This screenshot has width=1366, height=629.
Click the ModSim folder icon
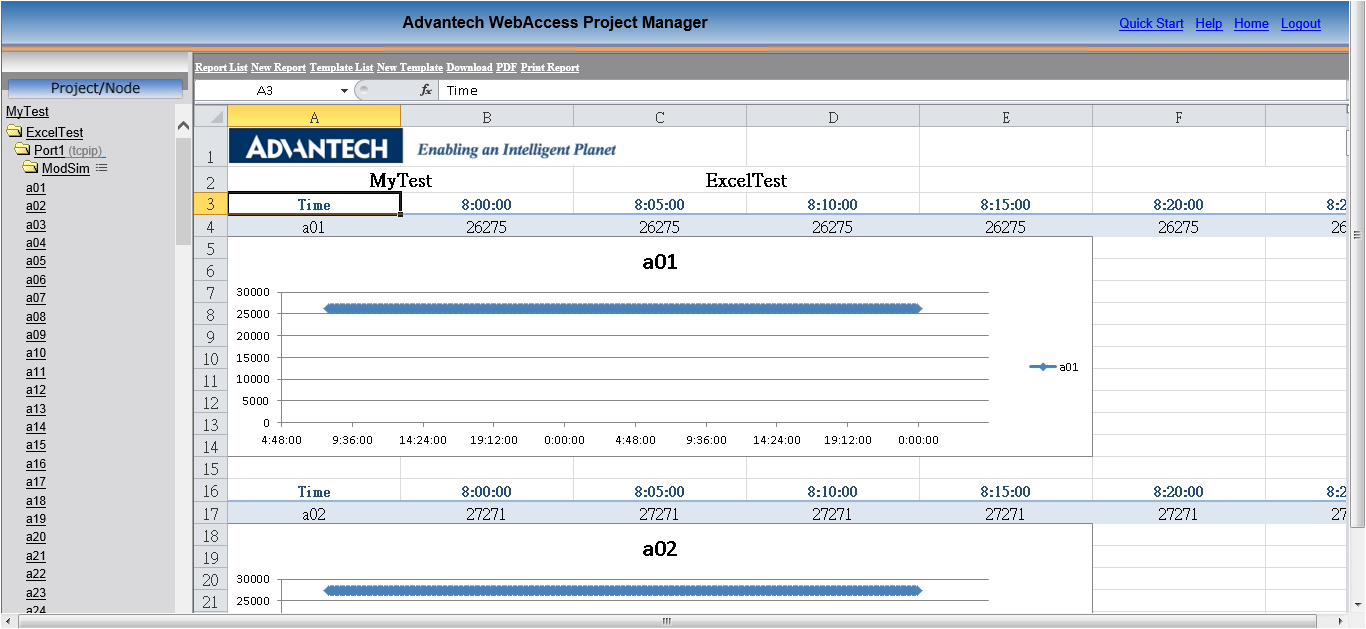click(x=30, y=168)
